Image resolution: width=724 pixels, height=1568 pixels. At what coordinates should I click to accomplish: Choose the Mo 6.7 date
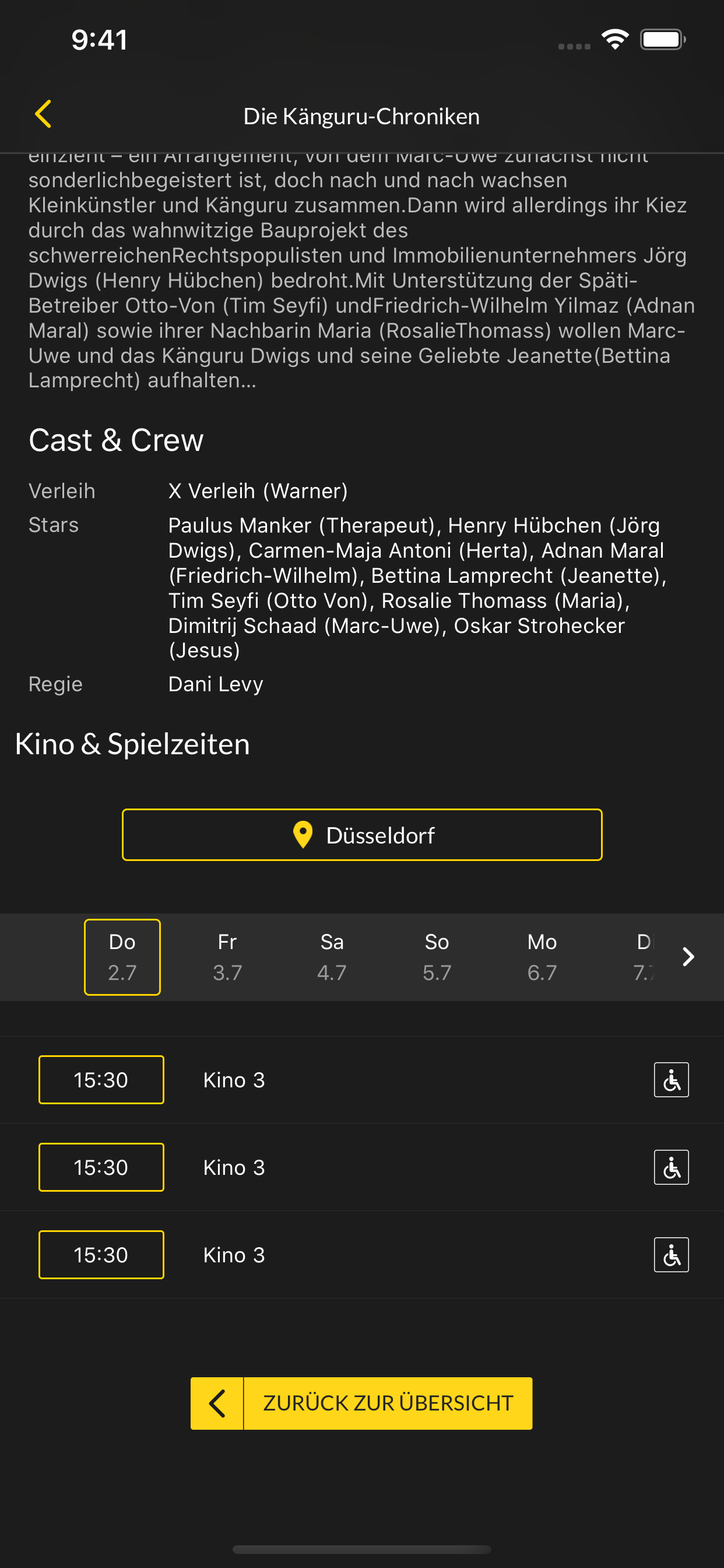click(x=542, y=957)
